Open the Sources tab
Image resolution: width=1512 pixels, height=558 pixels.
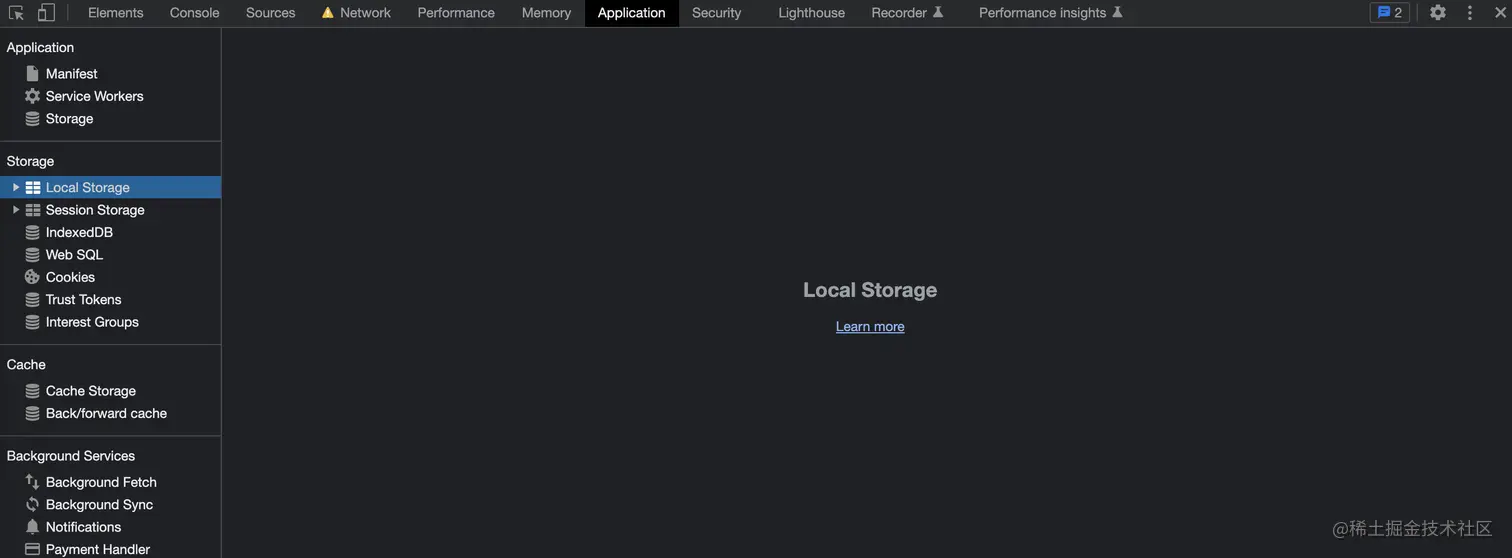click(270, 13)
